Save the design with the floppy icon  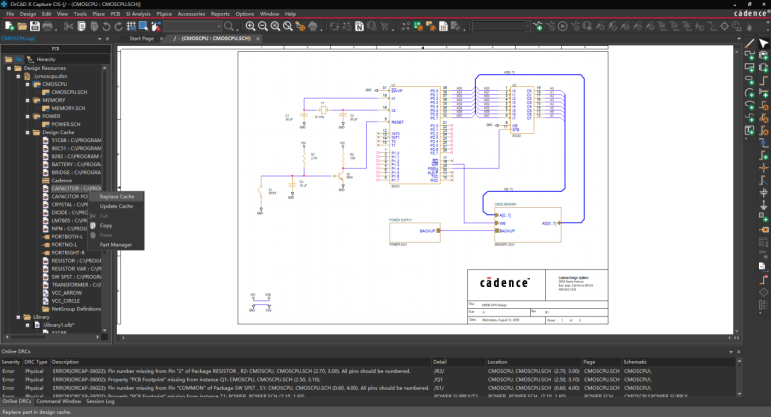(x=34, y=26)
